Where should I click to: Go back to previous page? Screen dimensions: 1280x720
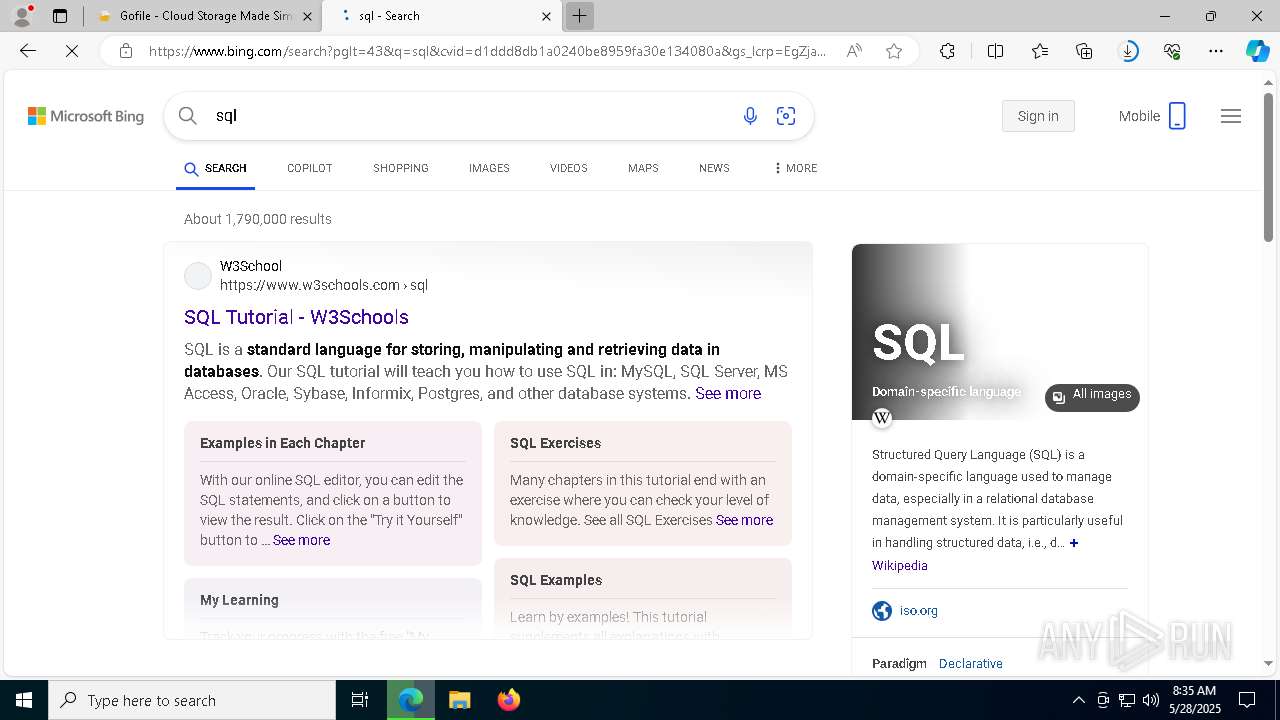click(28, 51)
